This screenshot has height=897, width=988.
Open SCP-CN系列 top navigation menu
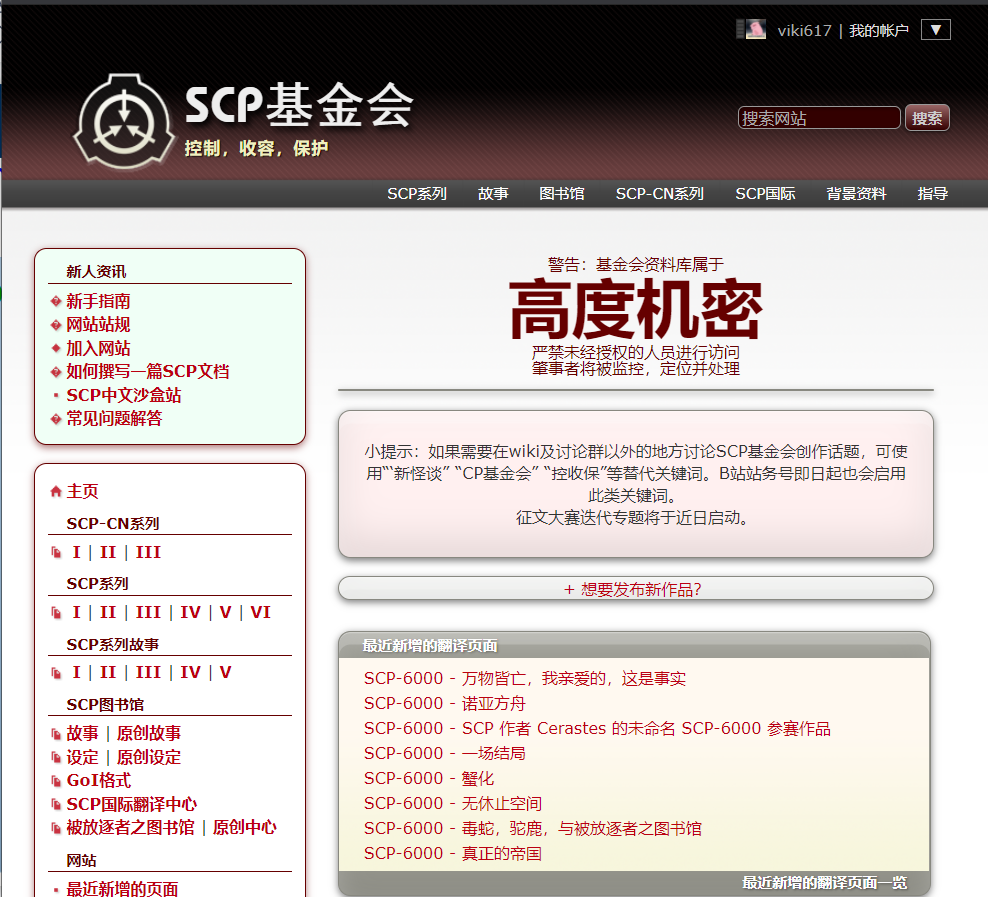coord(660,193)
